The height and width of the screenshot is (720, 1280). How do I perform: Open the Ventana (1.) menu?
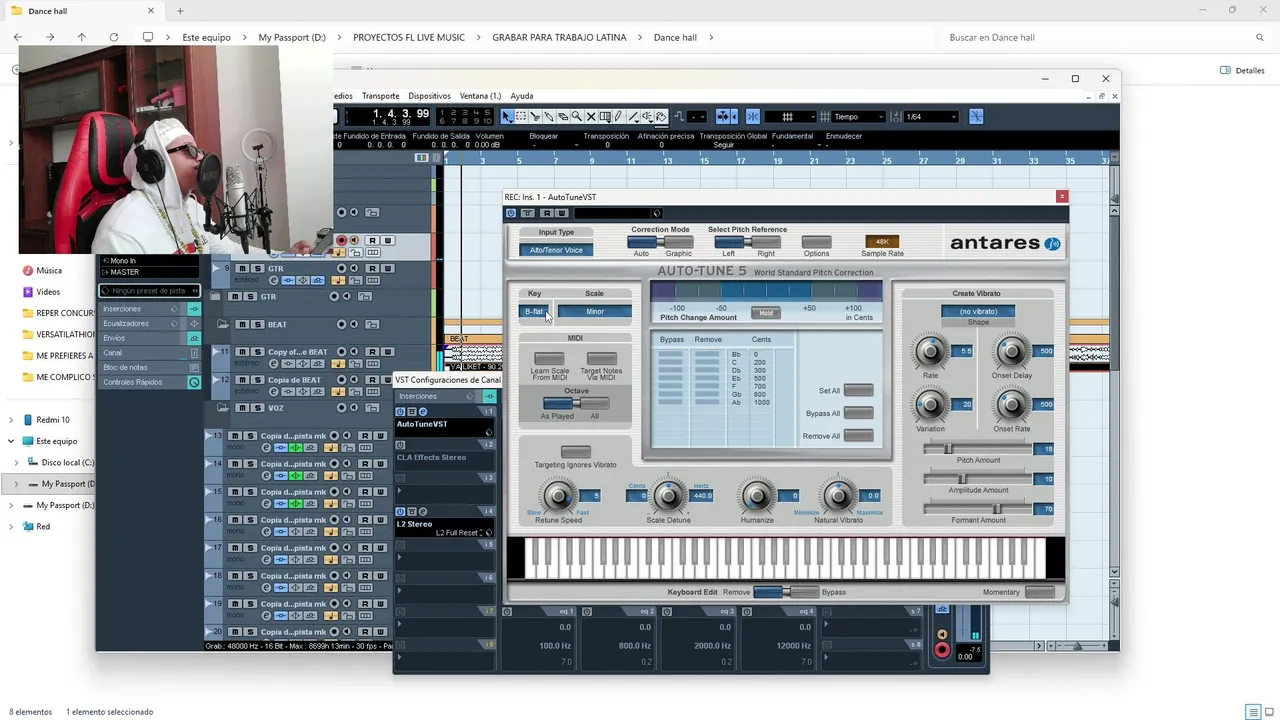point(480,96)
